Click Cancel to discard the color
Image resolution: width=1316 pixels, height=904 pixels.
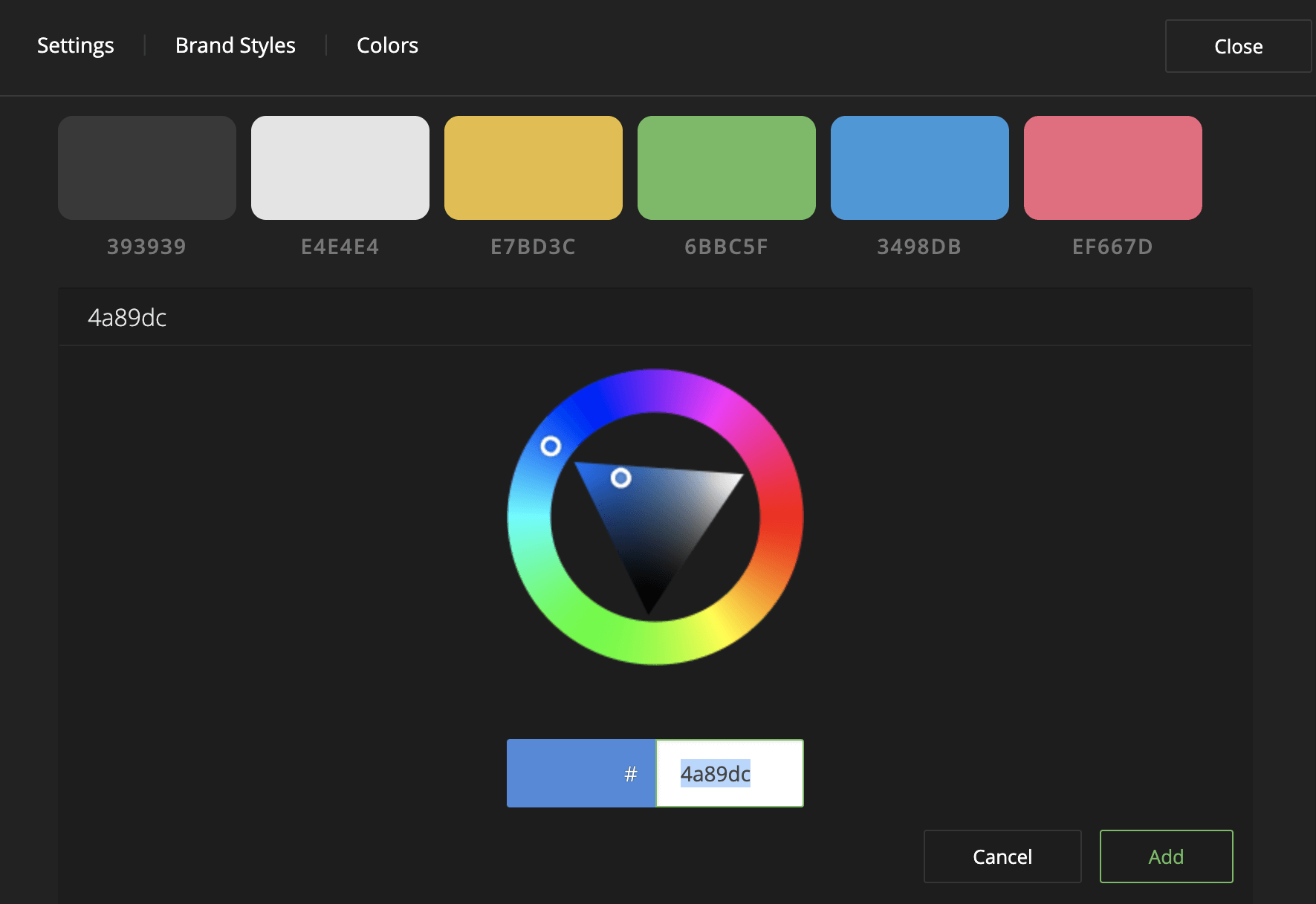point(1002,856)
